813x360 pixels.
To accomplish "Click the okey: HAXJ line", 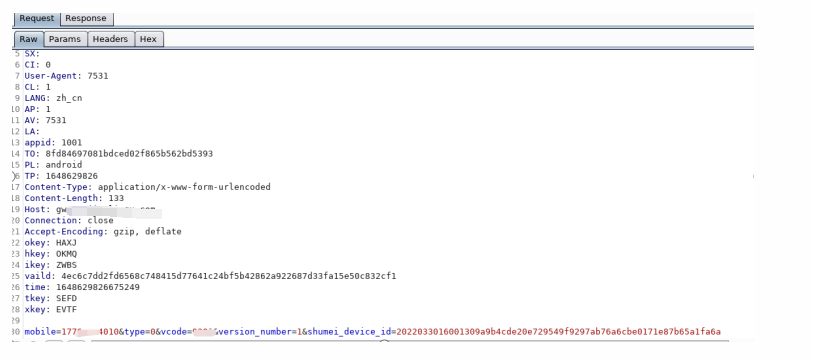I will tap(51, 243).
